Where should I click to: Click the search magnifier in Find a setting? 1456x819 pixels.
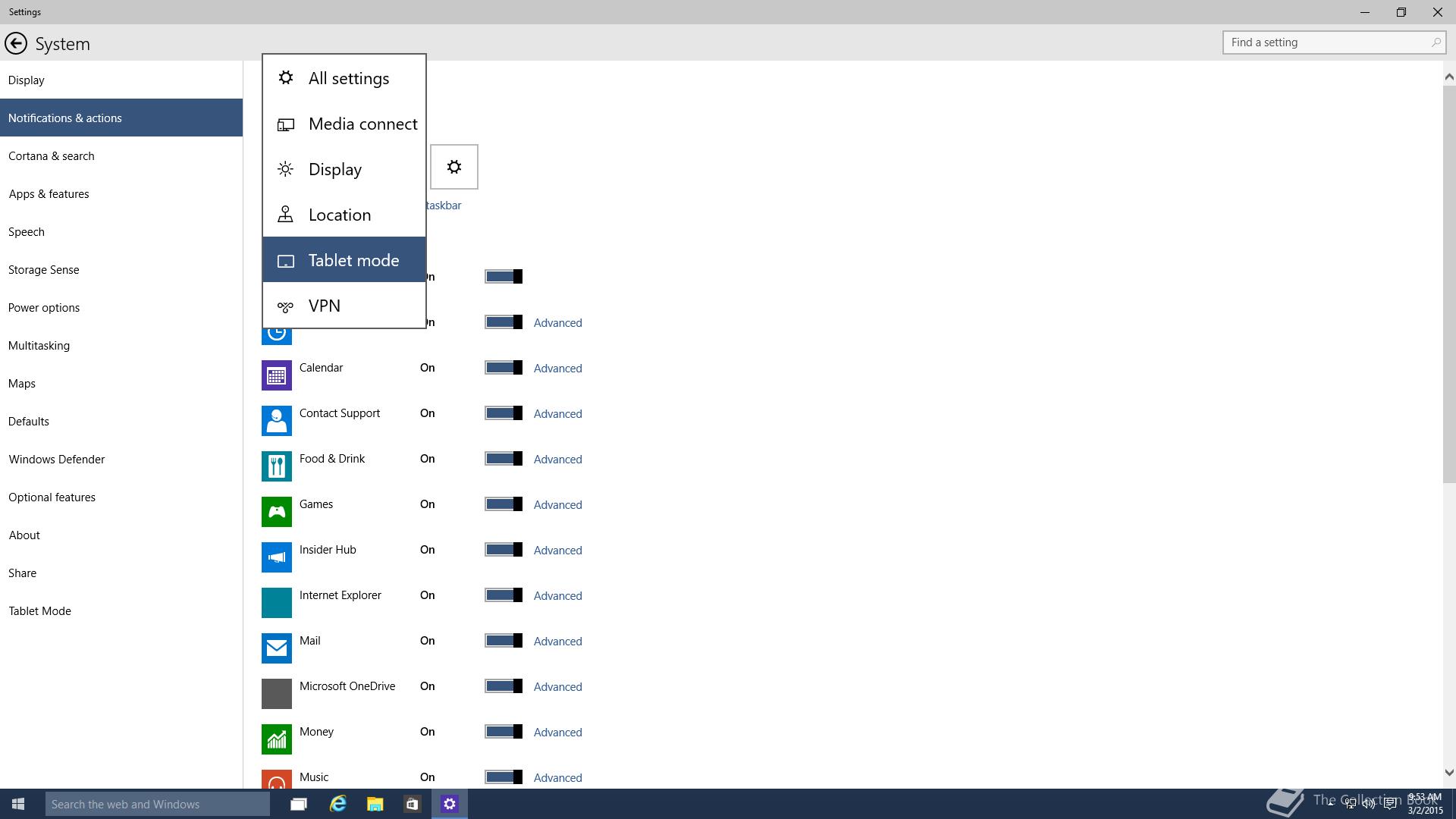coord(1436,42)
